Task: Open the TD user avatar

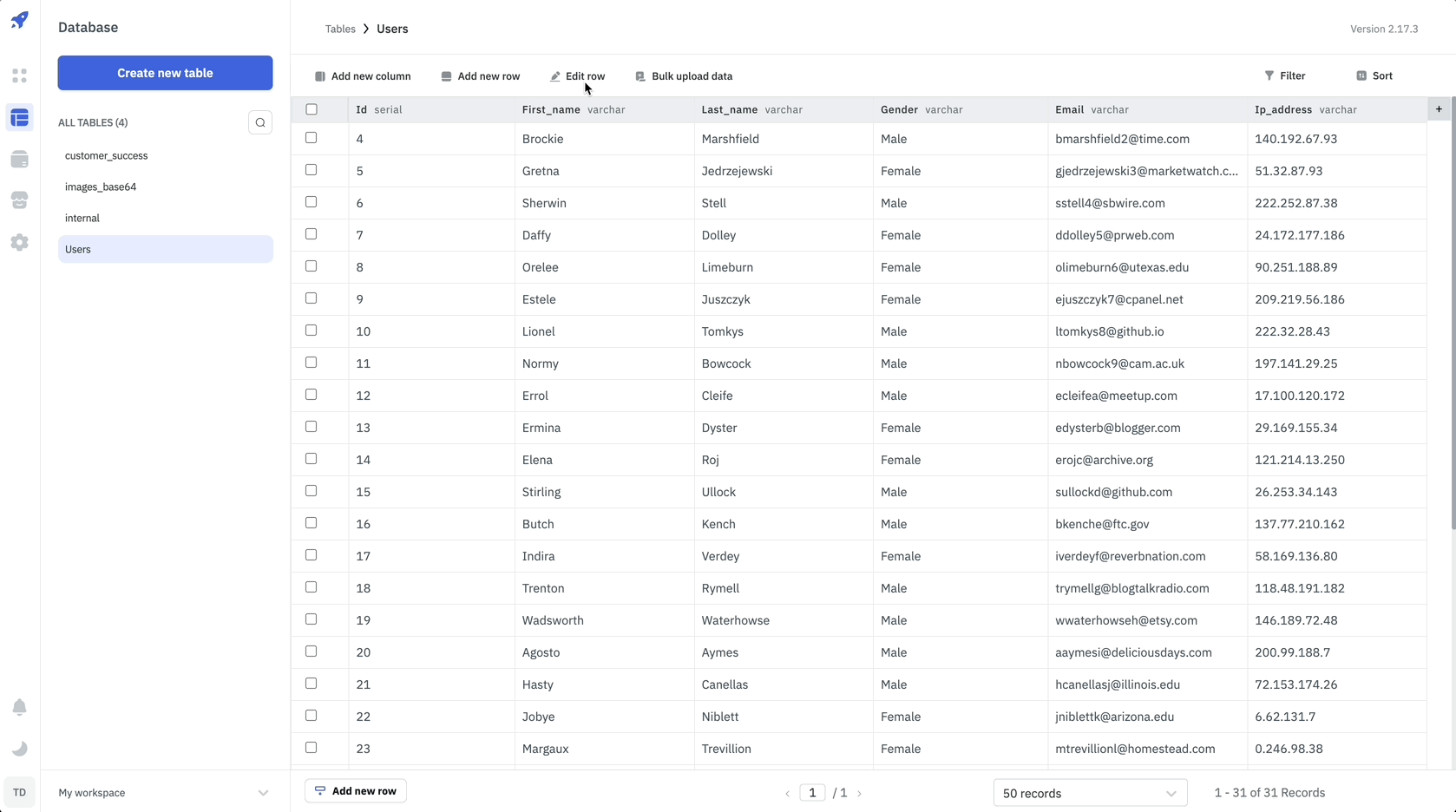Action: coord(19,792)
